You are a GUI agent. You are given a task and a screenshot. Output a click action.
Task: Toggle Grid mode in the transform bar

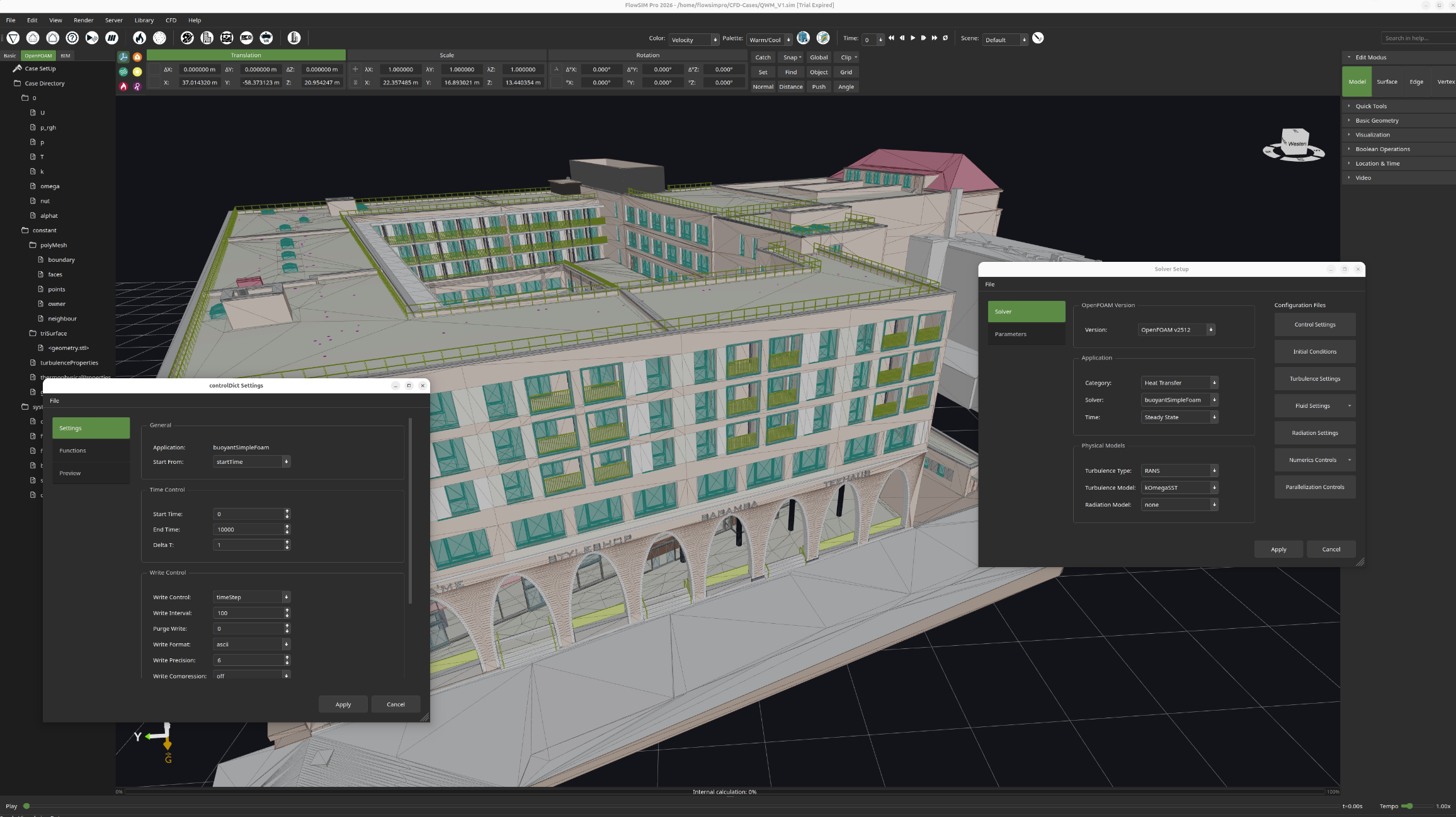click(x=846, y=72)
